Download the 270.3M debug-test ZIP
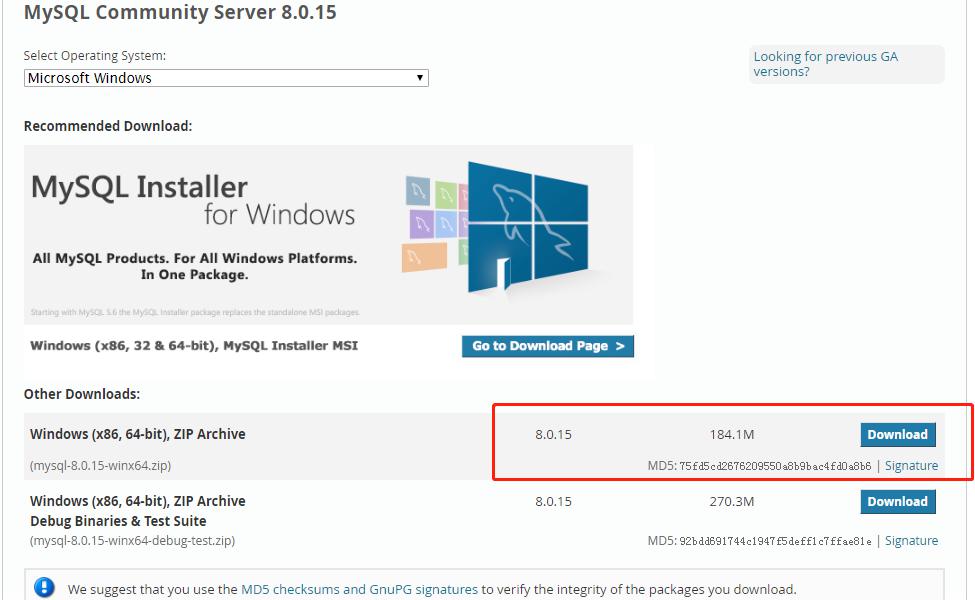The width and height of the screenshot is (975, 600). [x=897, y=502]
